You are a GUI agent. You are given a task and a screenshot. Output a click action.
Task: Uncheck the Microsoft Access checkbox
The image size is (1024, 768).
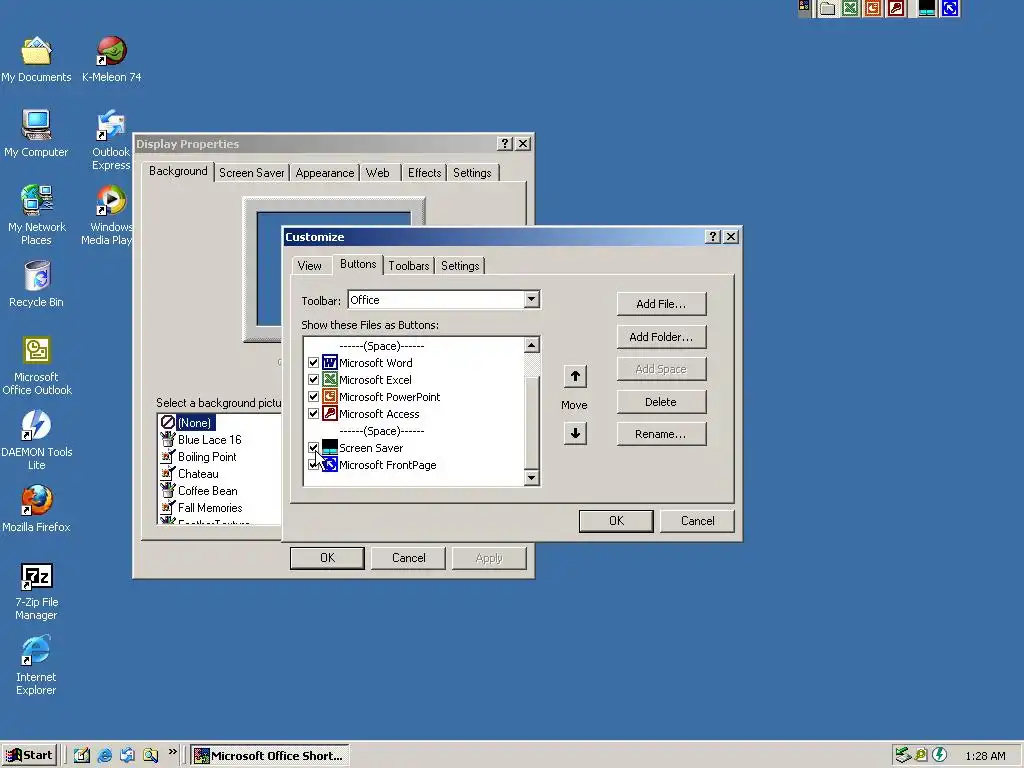(313, 413)
